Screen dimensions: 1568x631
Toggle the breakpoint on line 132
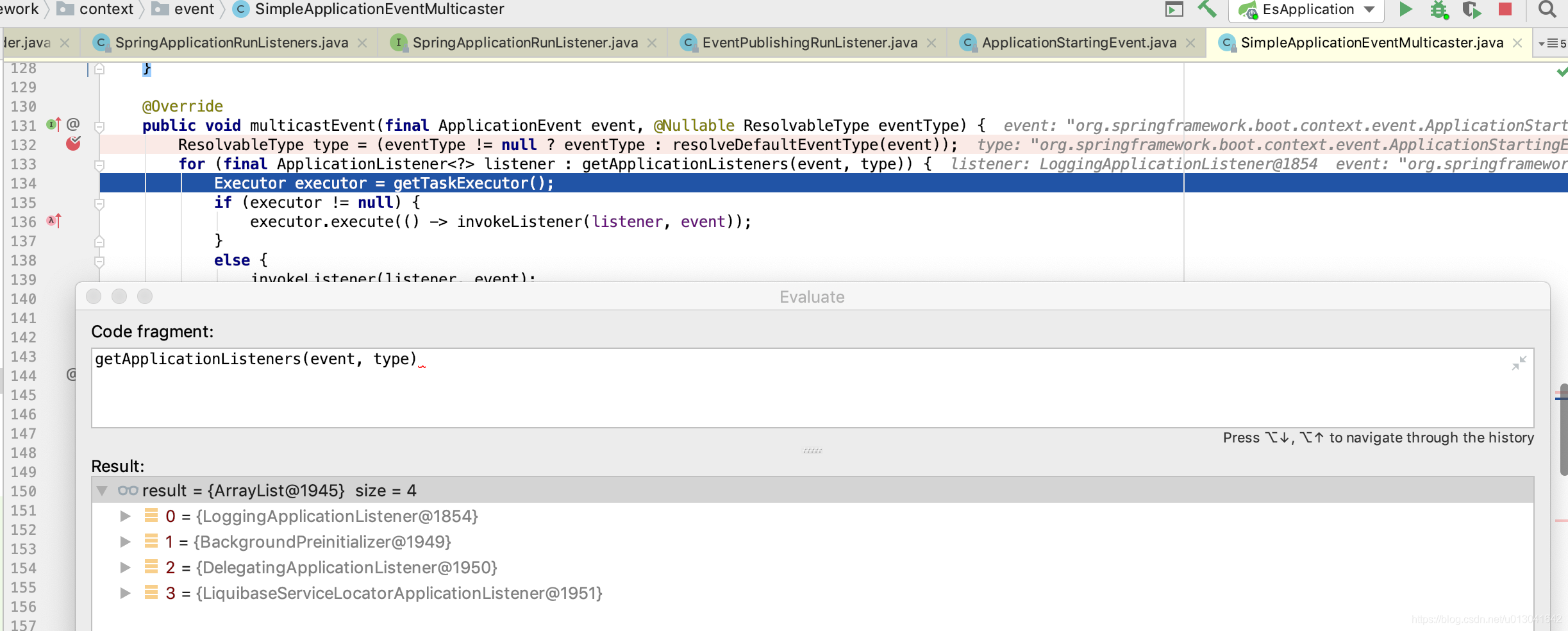(x=73, y=144)
